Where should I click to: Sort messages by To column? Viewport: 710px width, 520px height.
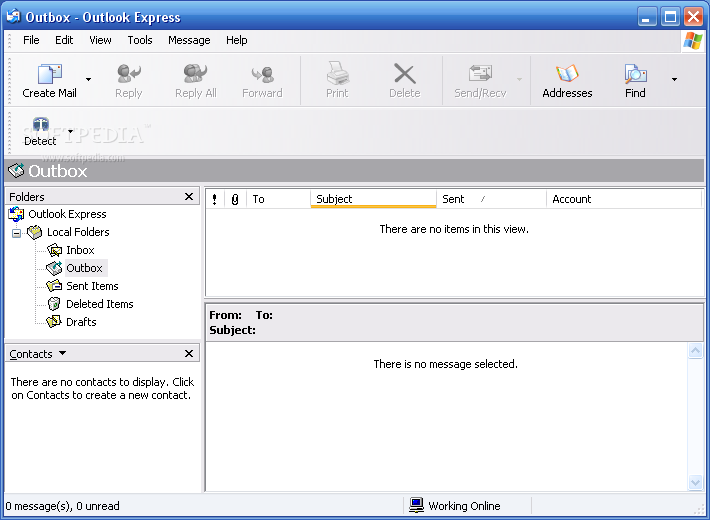coord(278,199)
